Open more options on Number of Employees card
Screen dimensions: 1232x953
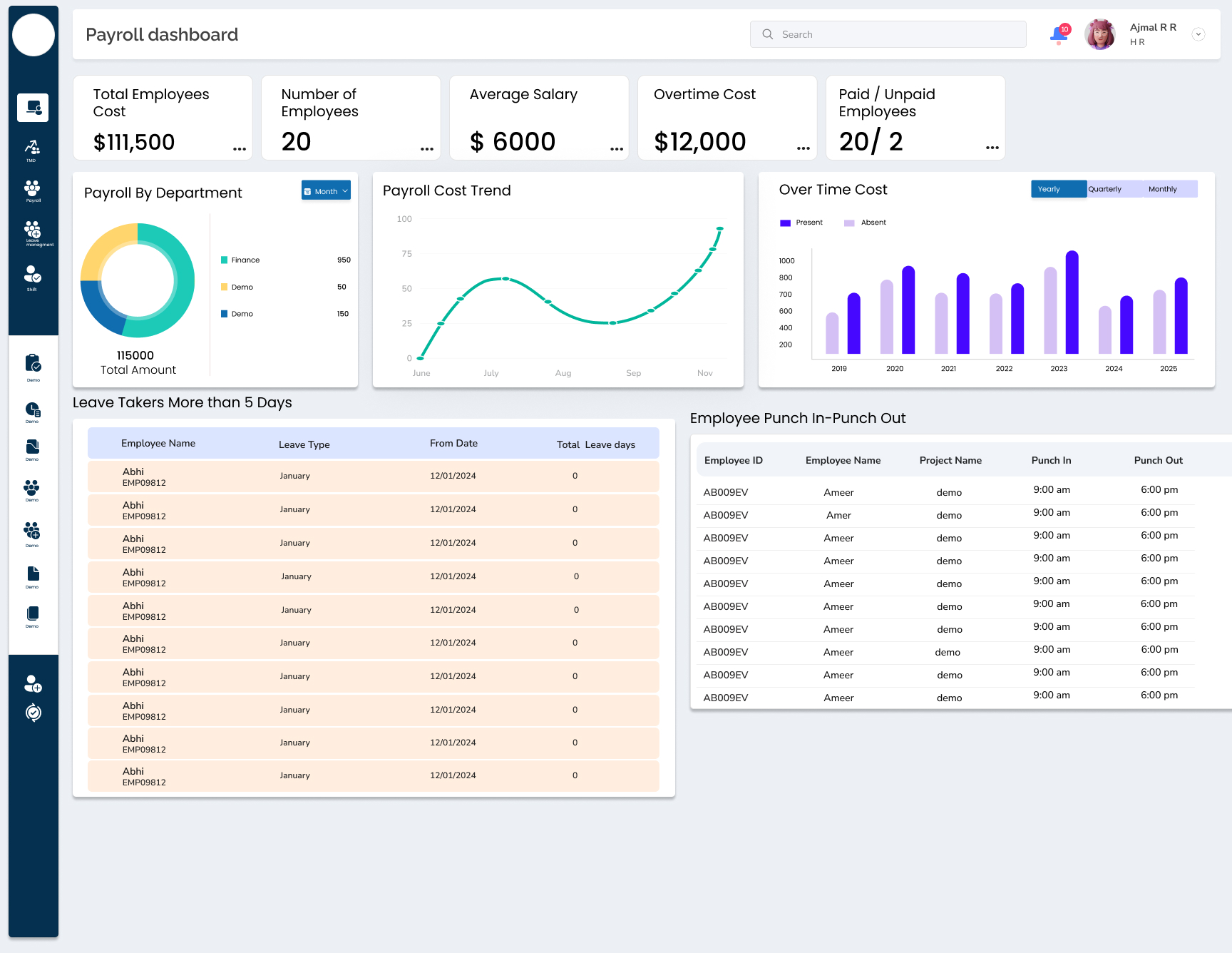427,148
